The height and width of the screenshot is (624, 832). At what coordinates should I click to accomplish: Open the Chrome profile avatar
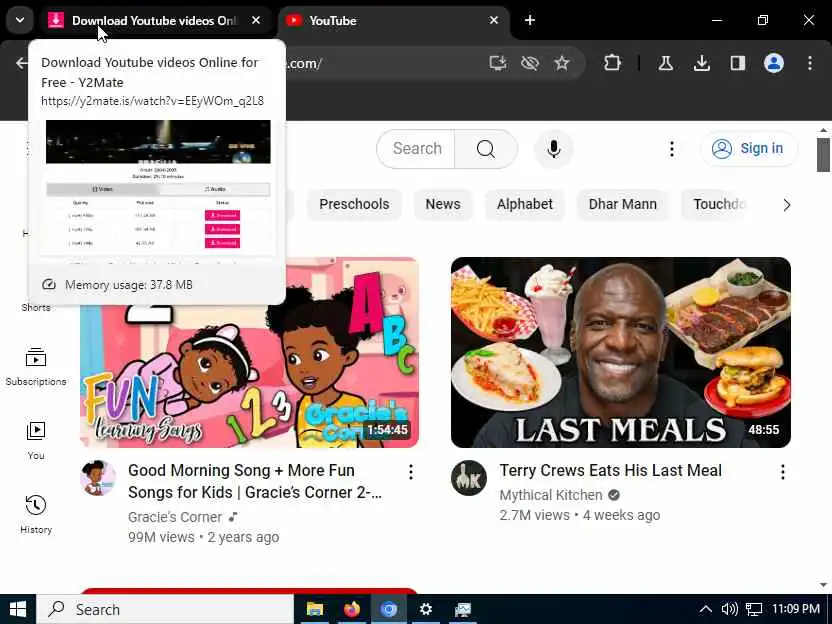(774, 63)
